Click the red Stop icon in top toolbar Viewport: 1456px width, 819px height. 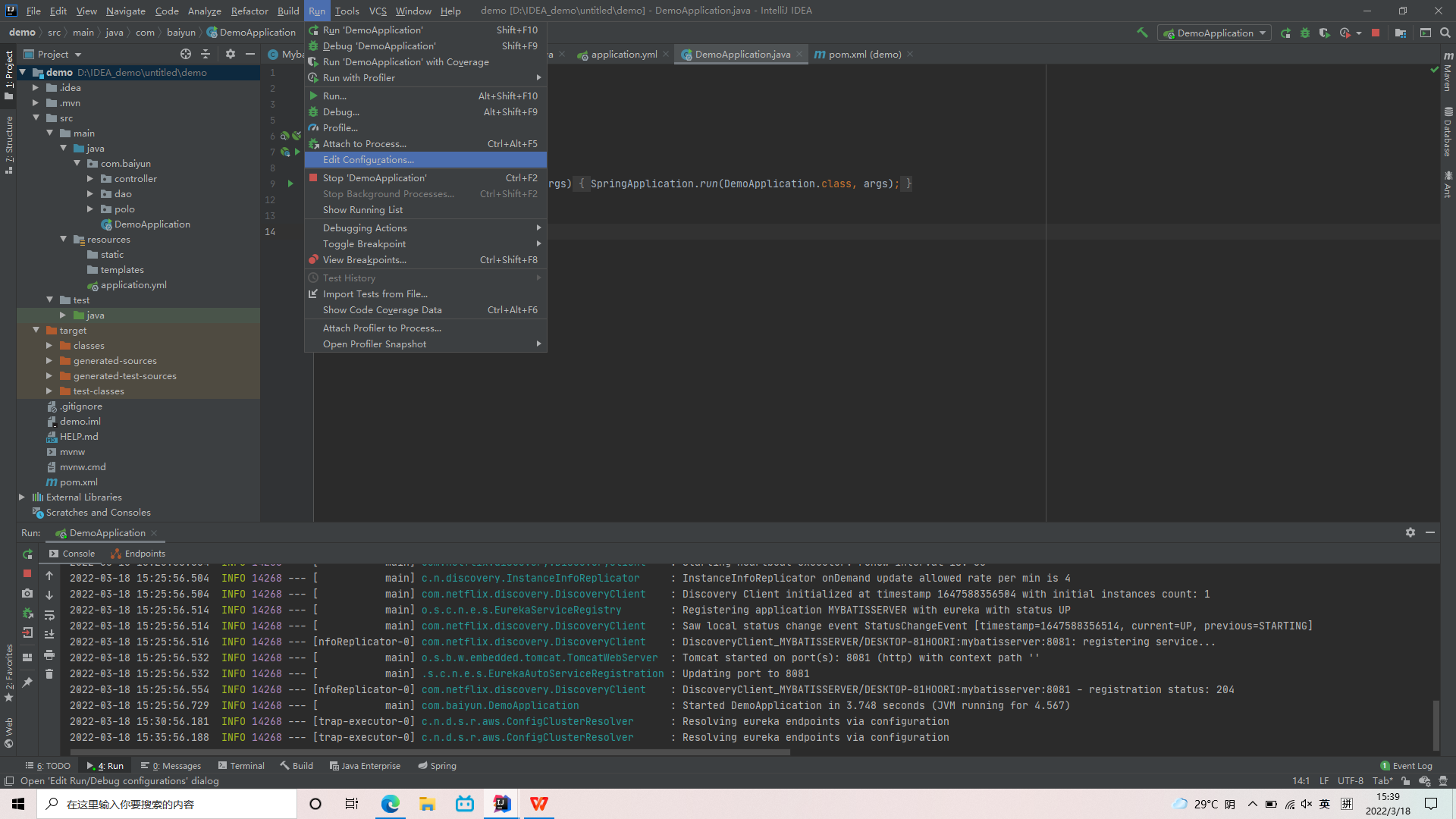(1376, 33)
